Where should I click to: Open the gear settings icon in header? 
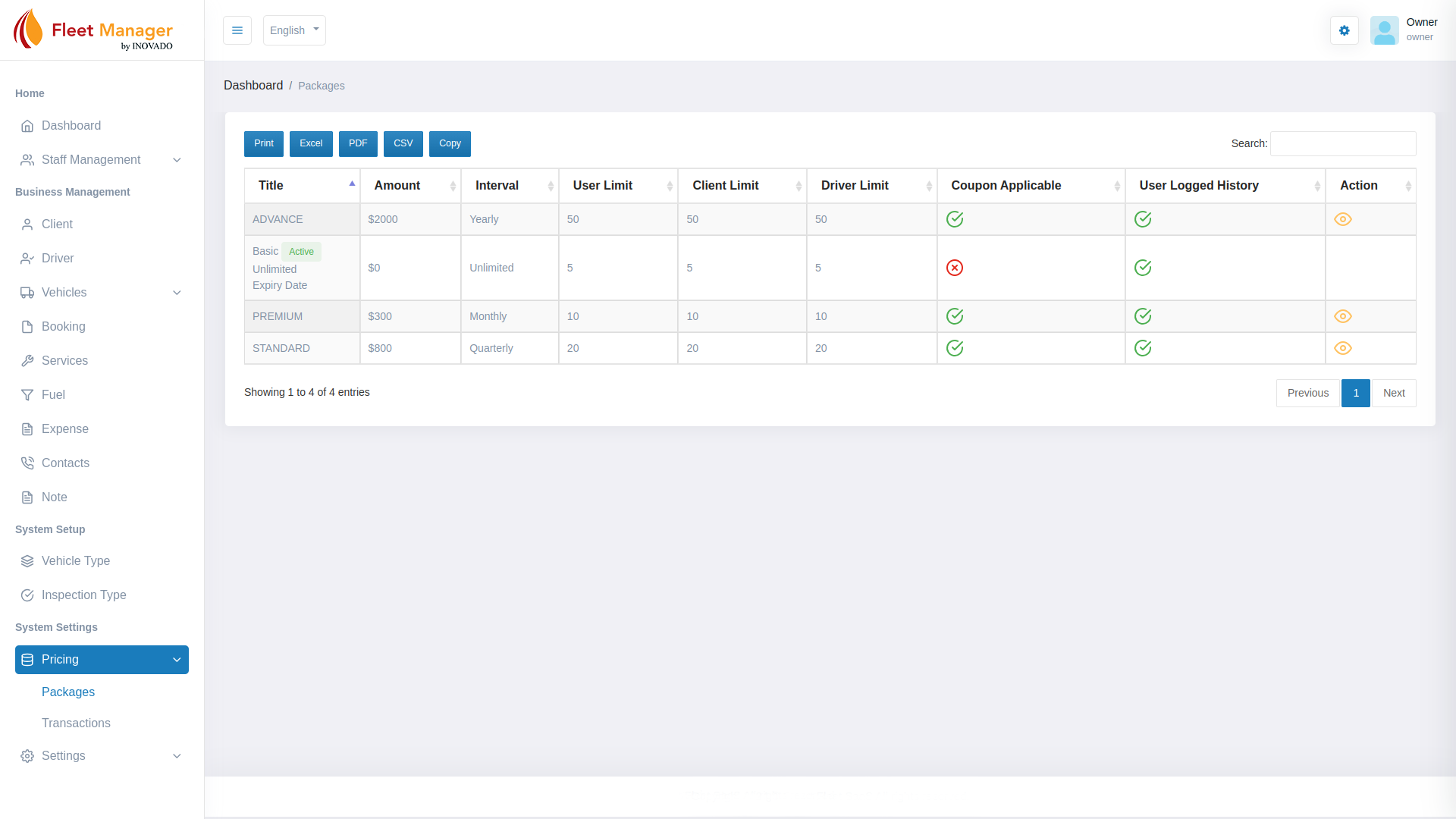tap(1344, 30)
